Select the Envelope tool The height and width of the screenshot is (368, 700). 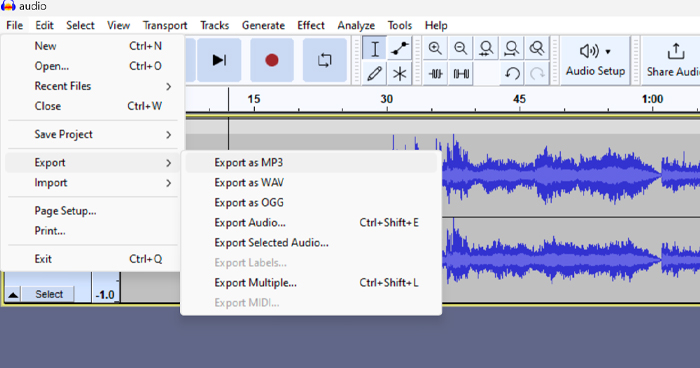click(400, 48)
